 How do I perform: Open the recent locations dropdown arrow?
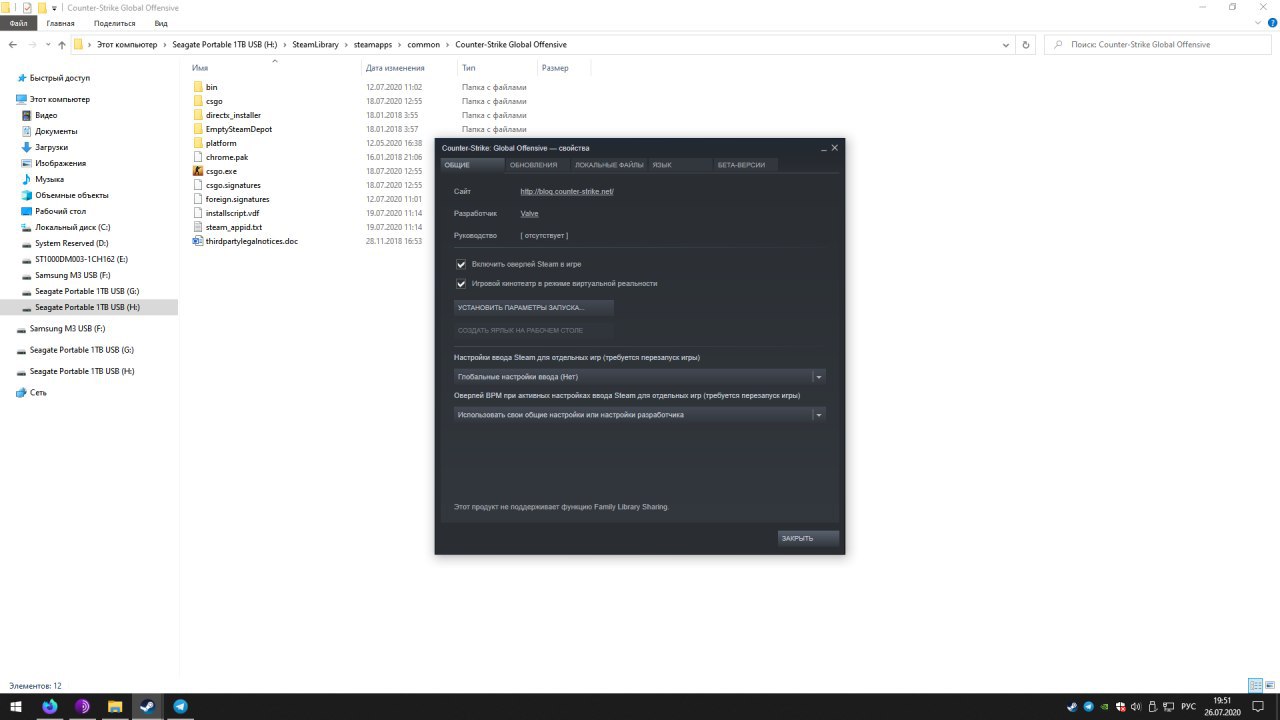tap(48, 45)
